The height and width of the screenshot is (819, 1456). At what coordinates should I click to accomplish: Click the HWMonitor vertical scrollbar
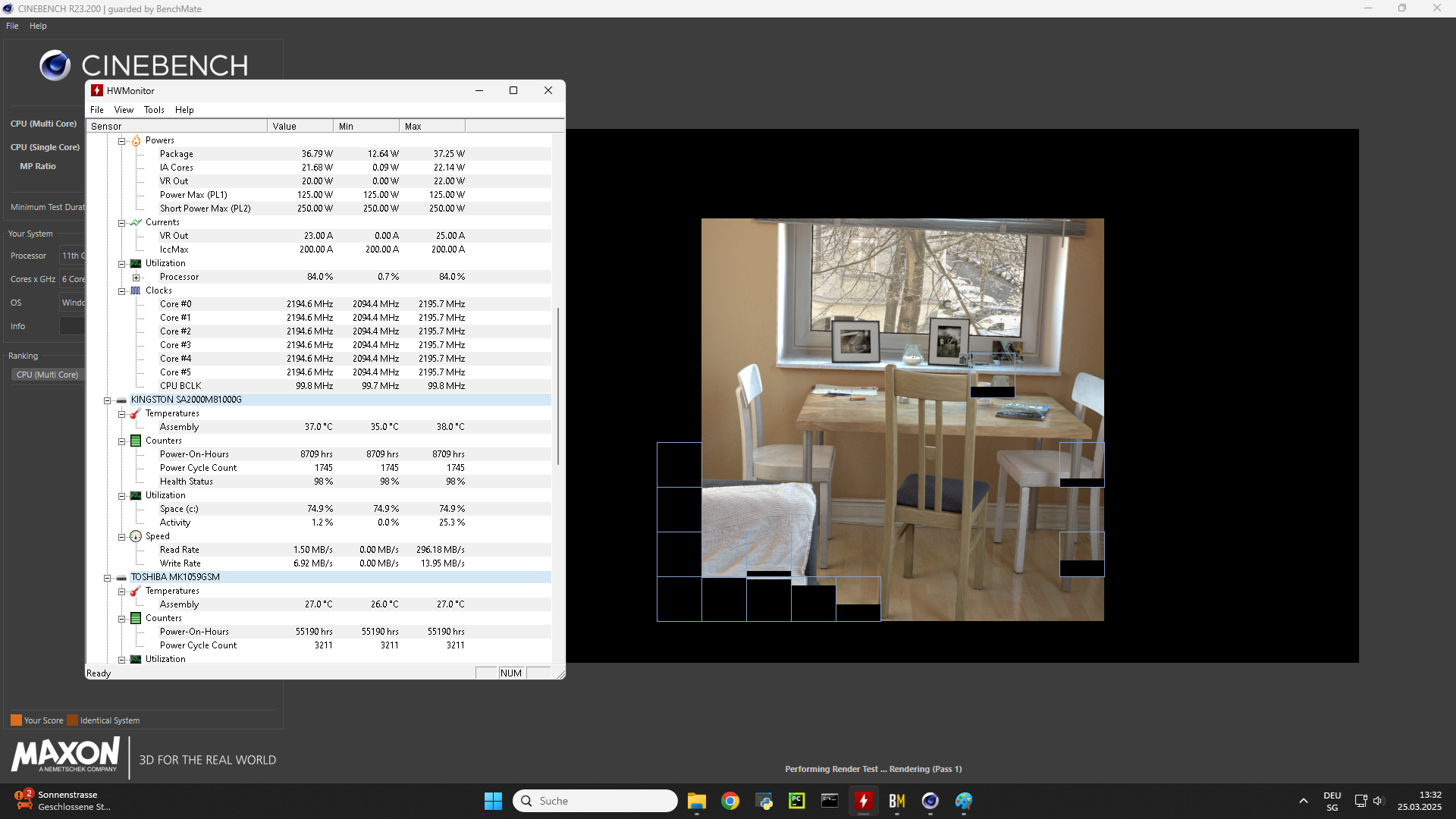pos(558,387)
